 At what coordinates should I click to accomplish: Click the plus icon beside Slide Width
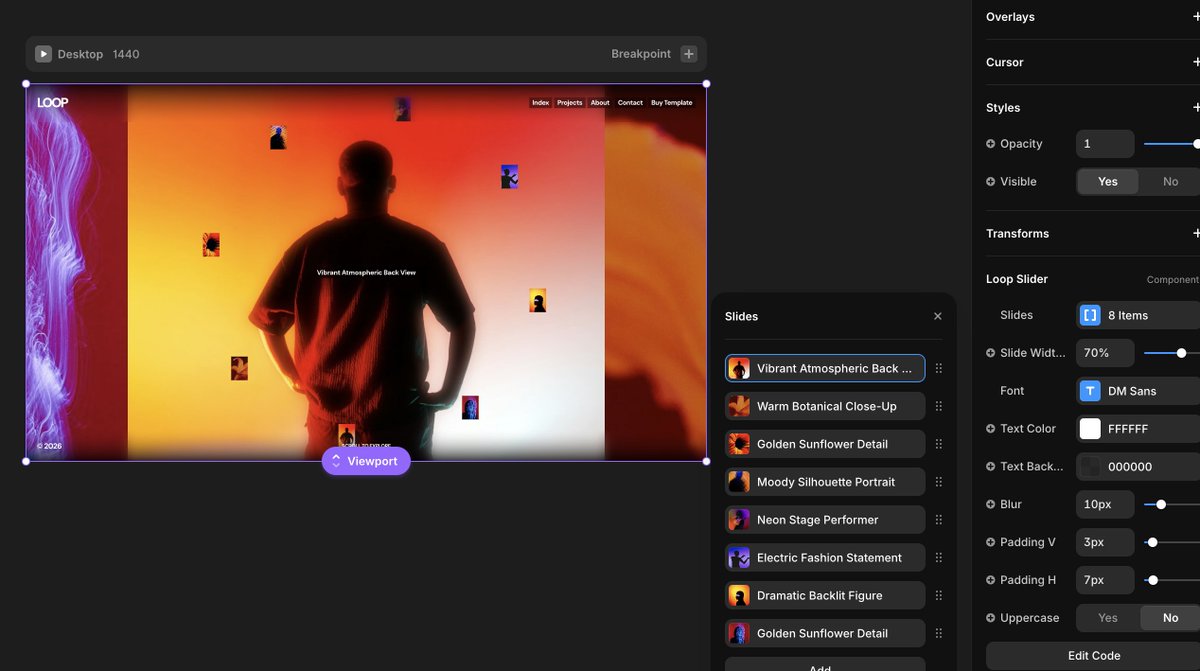[x=991, y=353]
